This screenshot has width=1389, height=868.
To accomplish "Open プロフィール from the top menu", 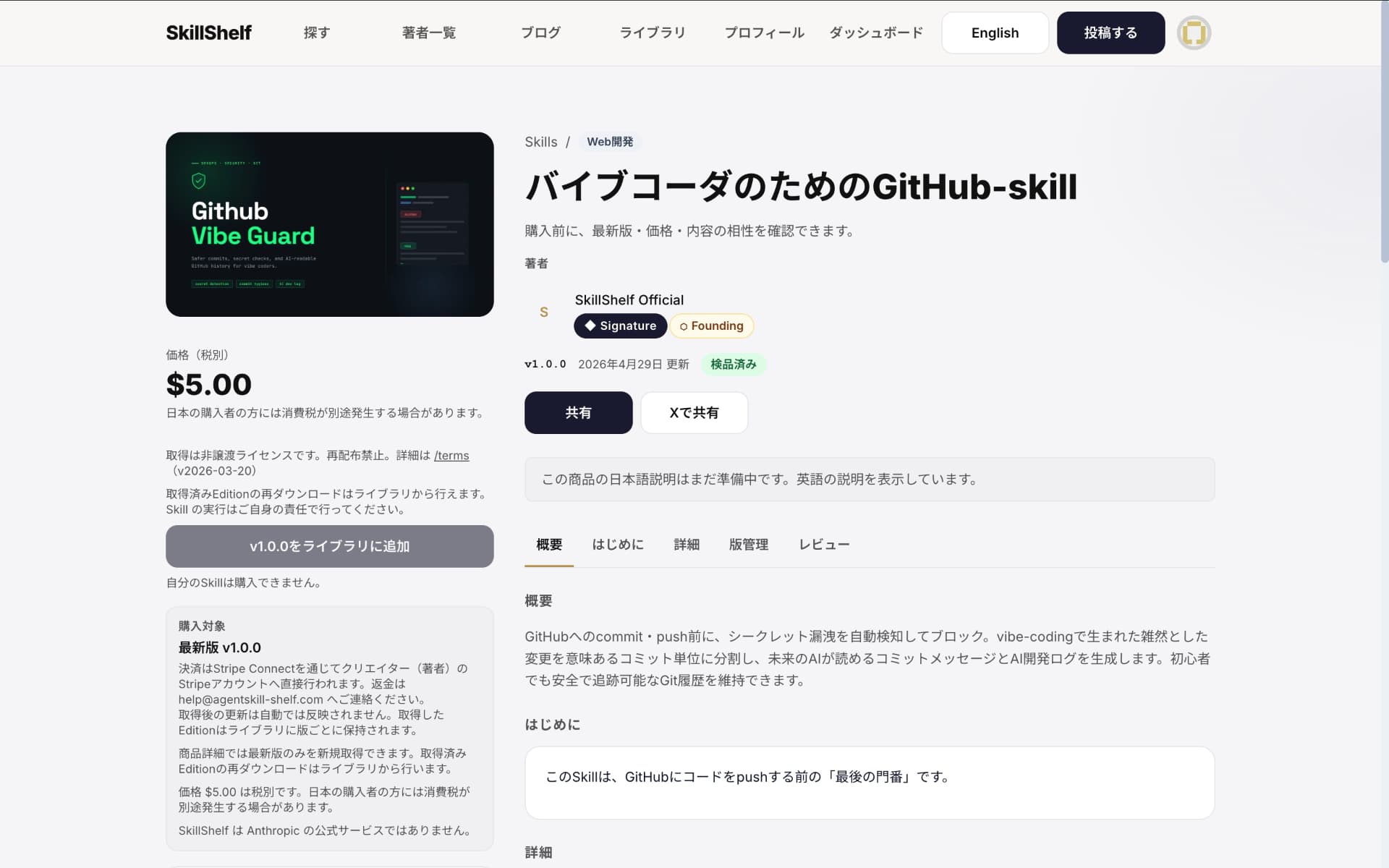I will pos(765,33).
